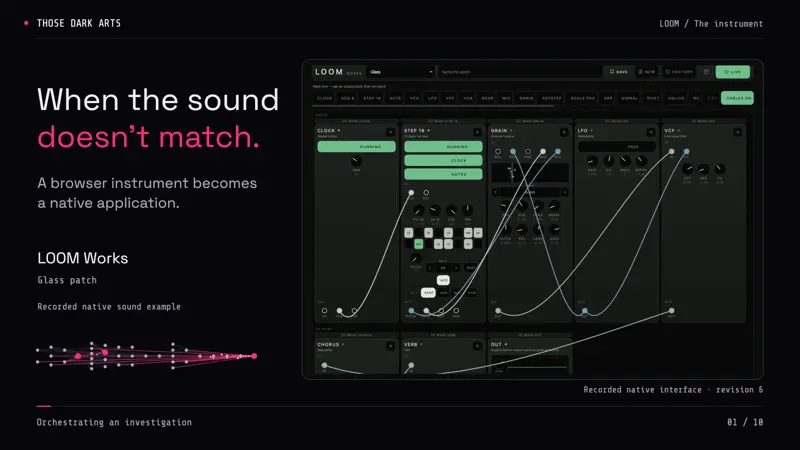Click the LFO output jack
The image size is (800, 450).
(x=585, y=311)
